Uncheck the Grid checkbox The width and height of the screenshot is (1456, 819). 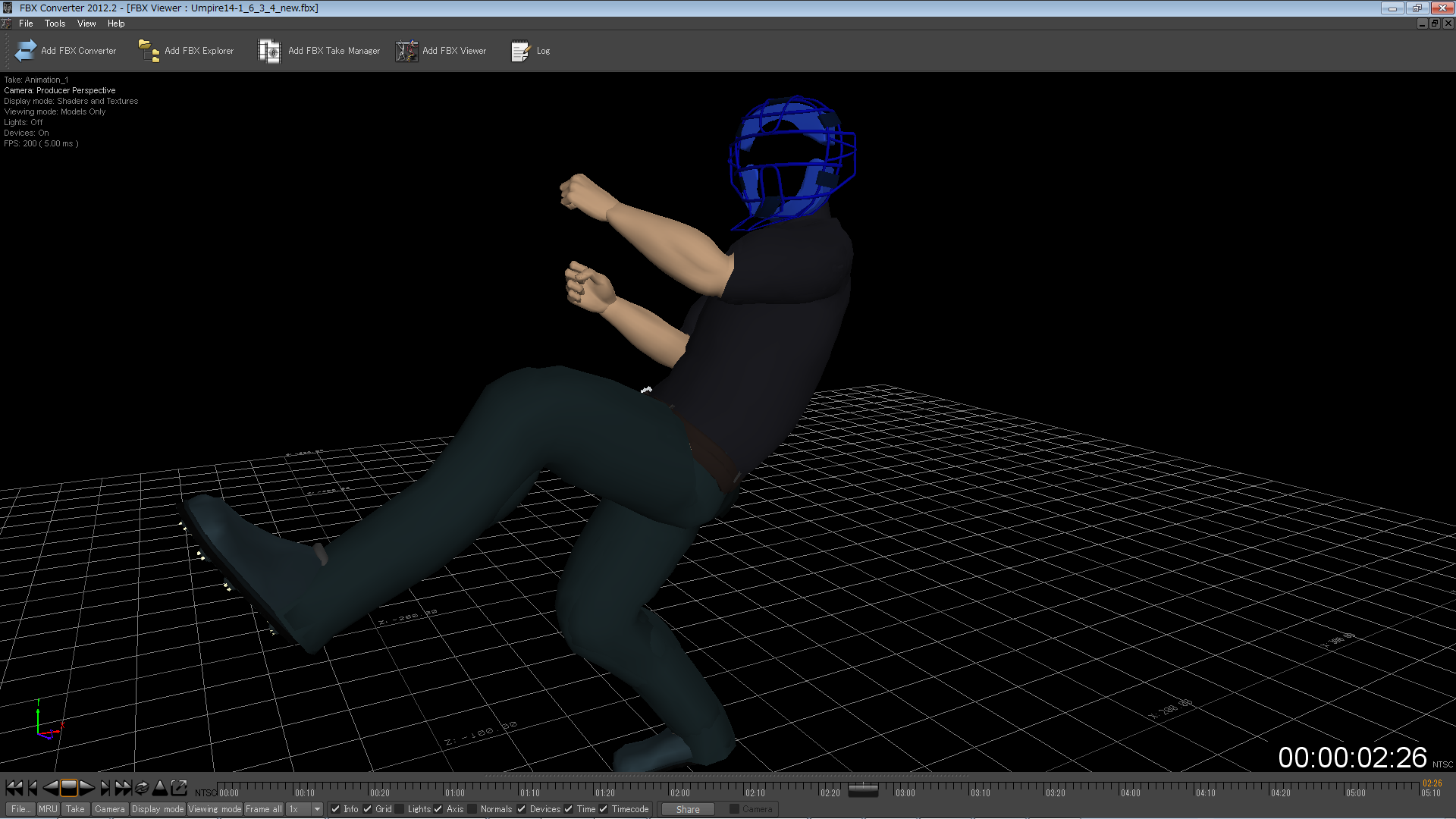point(368,809)
